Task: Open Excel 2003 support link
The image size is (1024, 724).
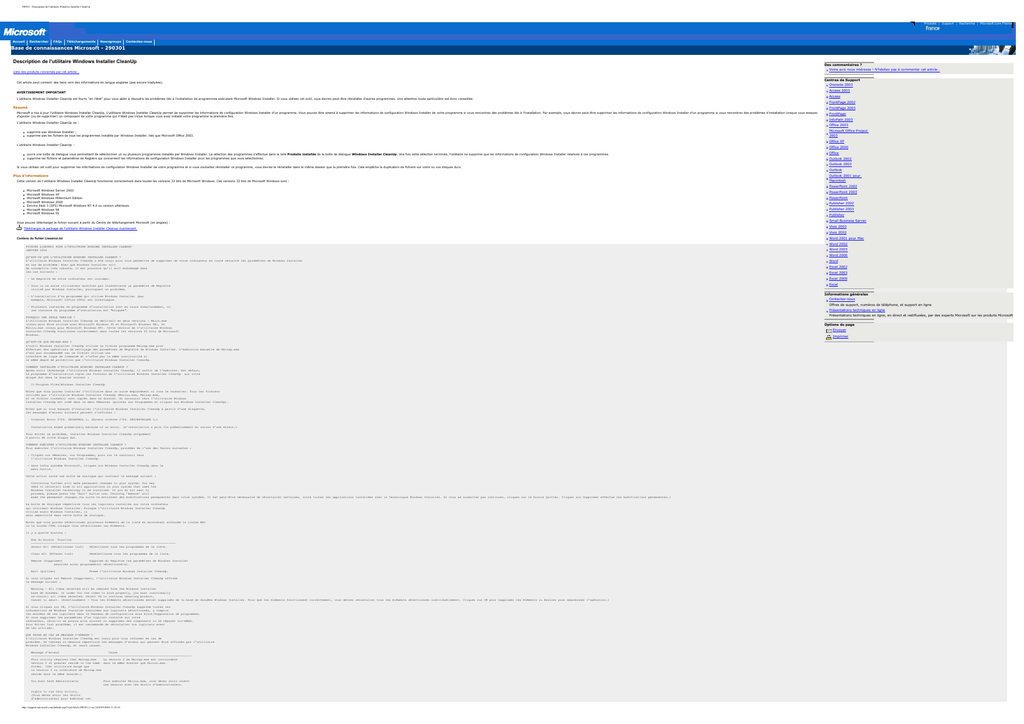Action: 838,273
